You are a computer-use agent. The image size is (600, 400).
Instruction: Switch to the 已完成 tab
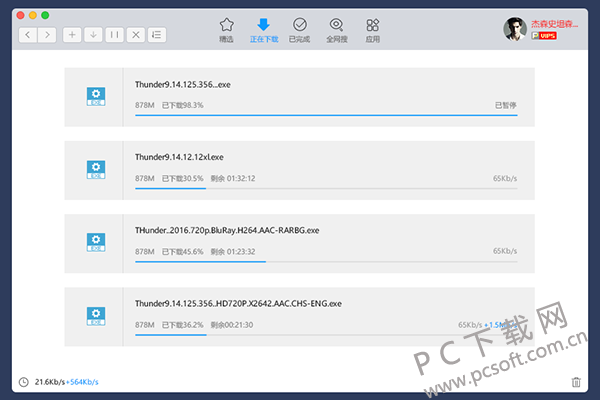300,30
